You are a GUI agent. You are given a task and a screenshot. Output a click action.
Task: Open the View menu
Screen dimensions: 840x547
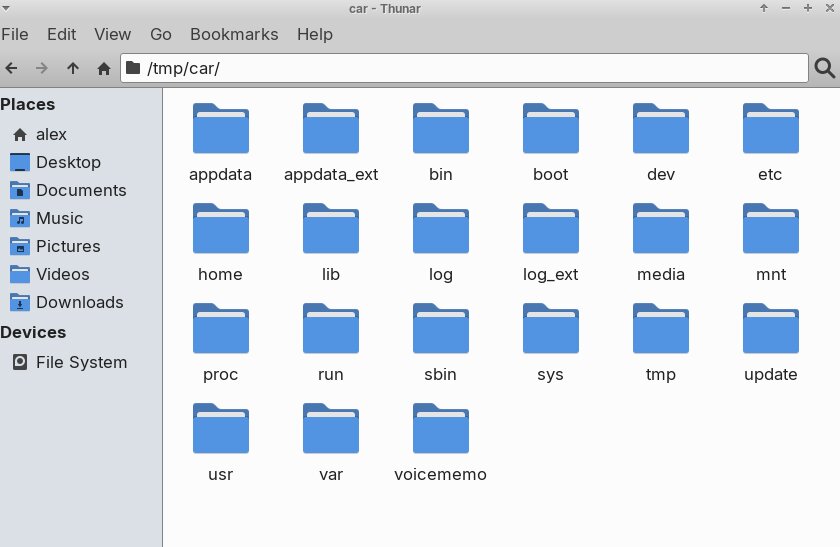113,34
